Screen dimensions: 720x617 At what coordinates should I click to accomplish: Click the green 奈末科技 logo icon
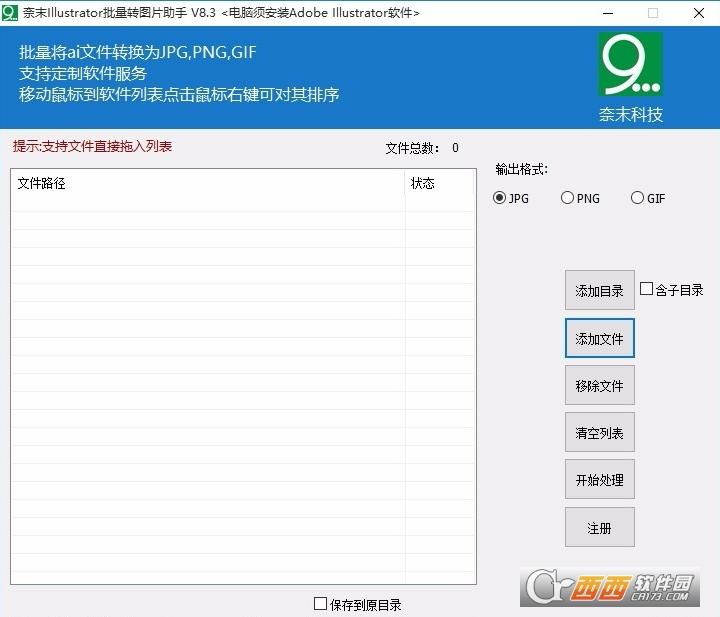tap(630, 64)
